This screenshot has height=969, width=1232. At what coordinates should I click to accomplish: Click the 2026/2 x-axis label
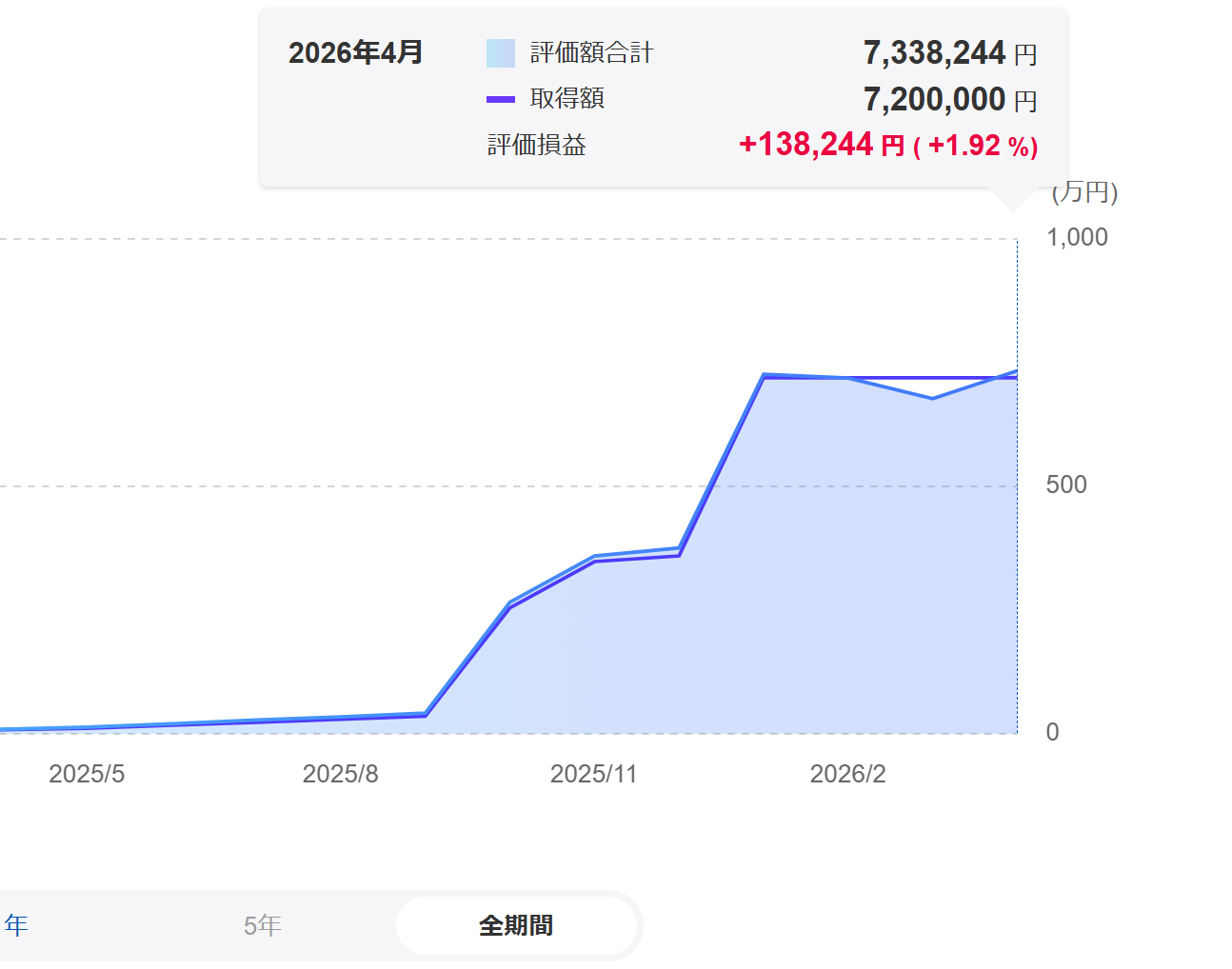[847, 774]
